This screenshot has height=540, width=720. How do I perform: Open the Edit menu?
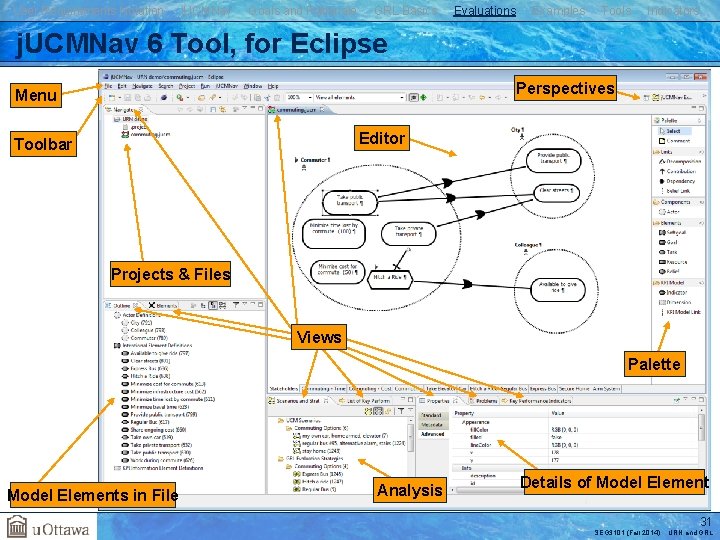coord(122,86)
